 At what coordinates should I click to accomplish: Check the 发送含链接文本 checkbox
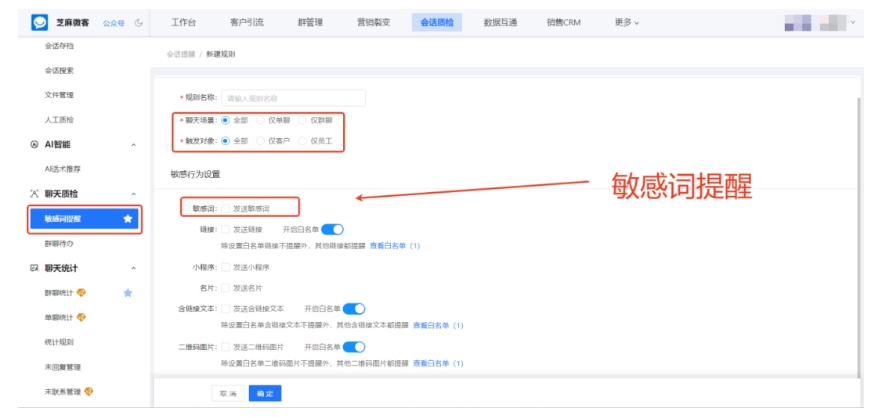225,308
